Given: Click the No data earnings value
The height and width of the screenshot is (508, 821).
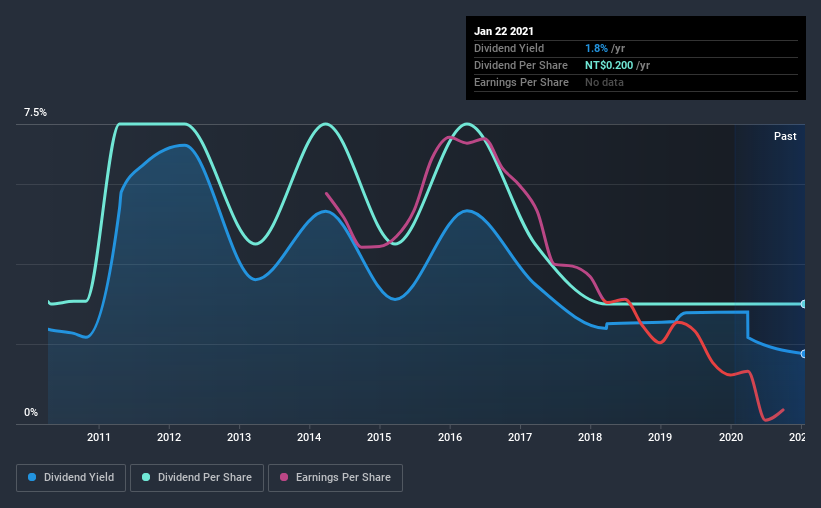Looking at the screenshot, I should [604, 82].
